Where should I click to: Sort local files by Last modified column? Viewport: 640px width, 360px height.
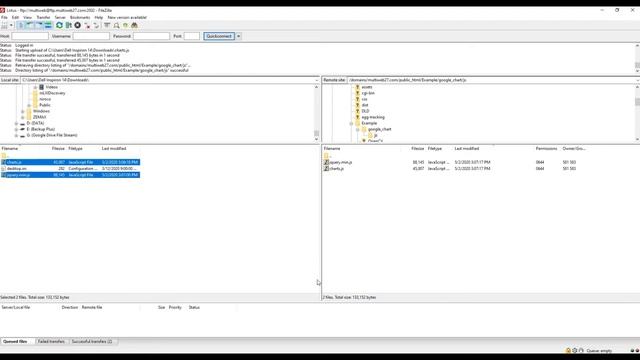(x=114, y=149)
